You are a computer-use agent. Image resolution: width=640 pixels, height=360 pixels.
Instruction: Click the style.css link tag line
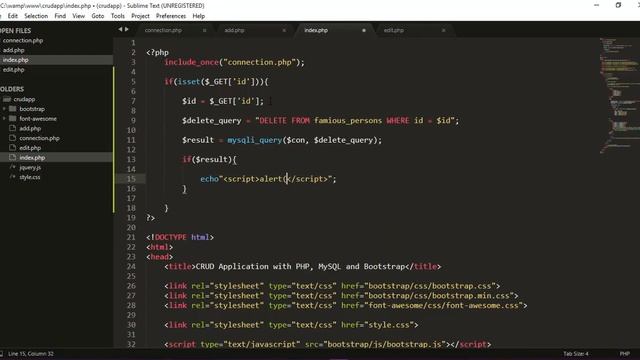(x=291, y=325)
